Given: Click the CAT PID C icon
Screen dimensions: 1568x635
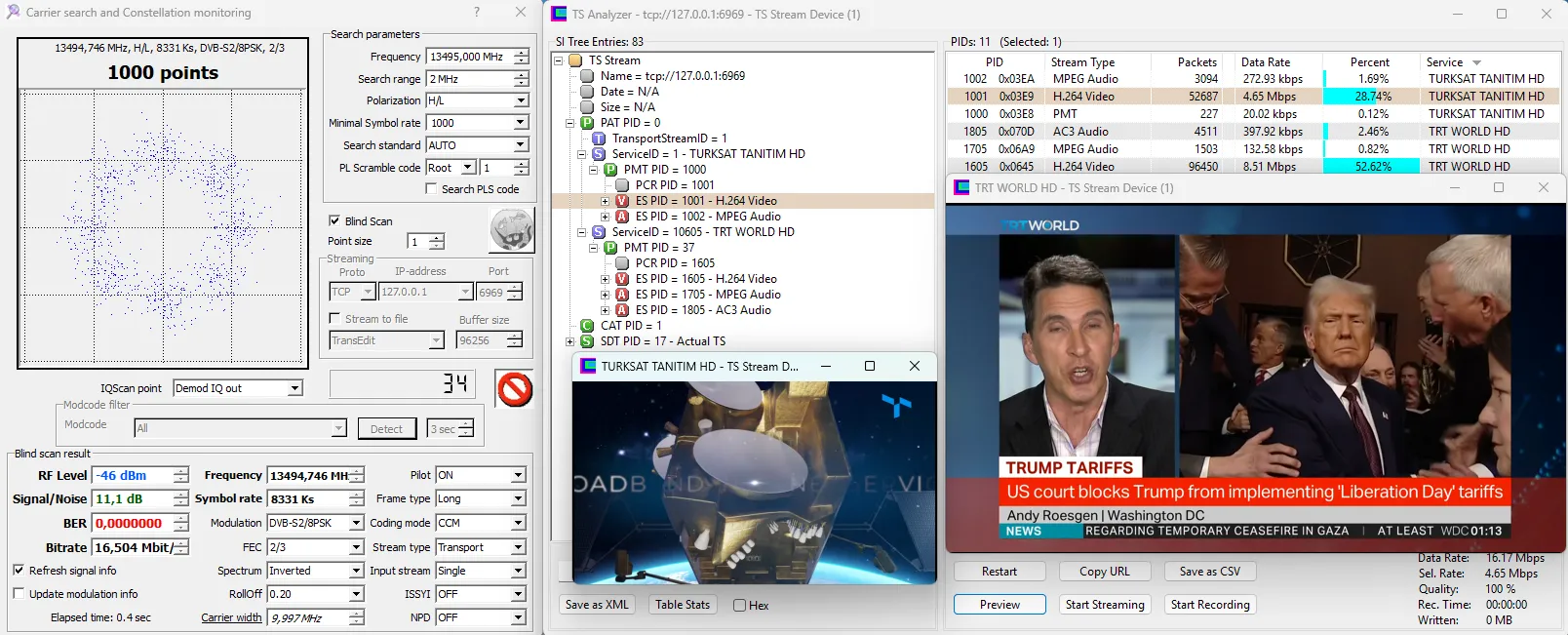Looking at the screenshot, I should (587, 326).
